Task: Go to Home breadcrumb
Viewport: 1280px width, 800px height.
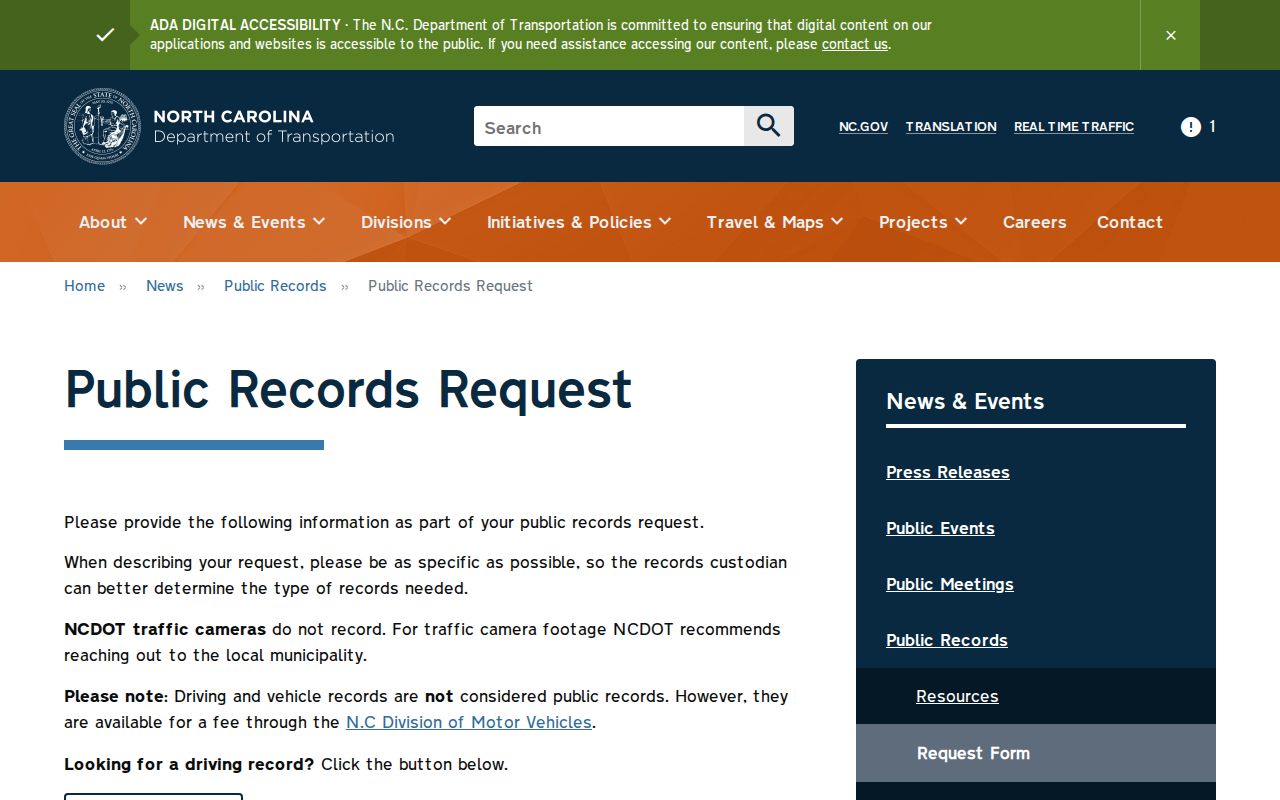Action: click(84, 286)
